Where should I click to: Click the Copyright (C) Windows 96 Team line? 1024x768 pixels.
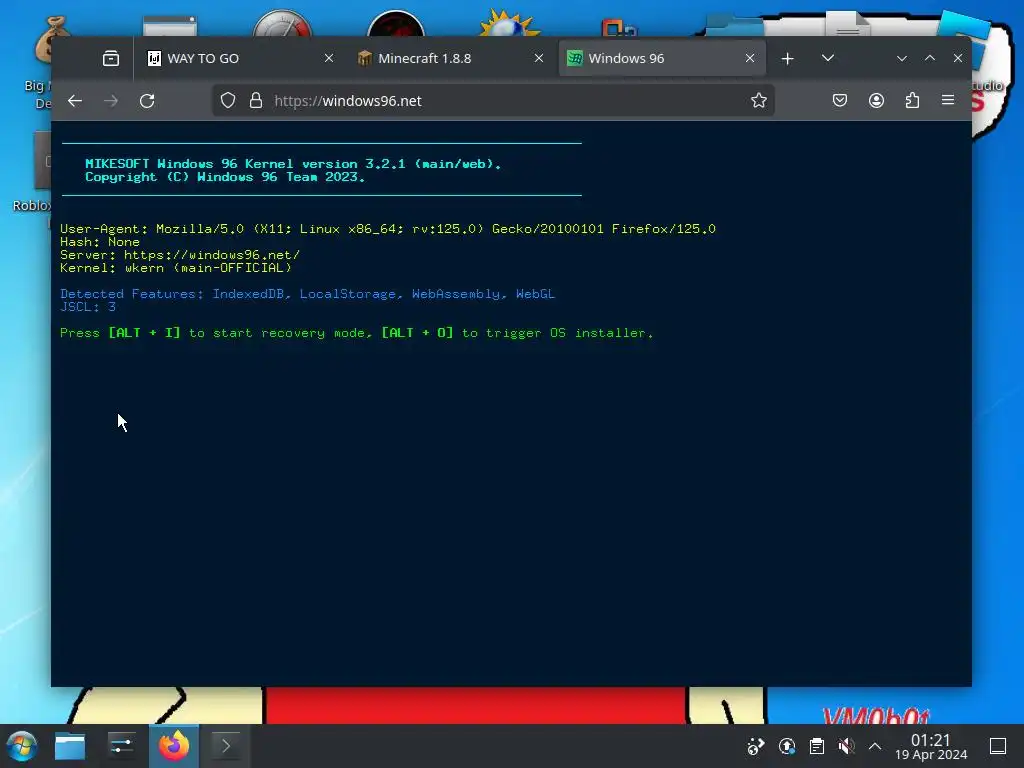(225, 177)
